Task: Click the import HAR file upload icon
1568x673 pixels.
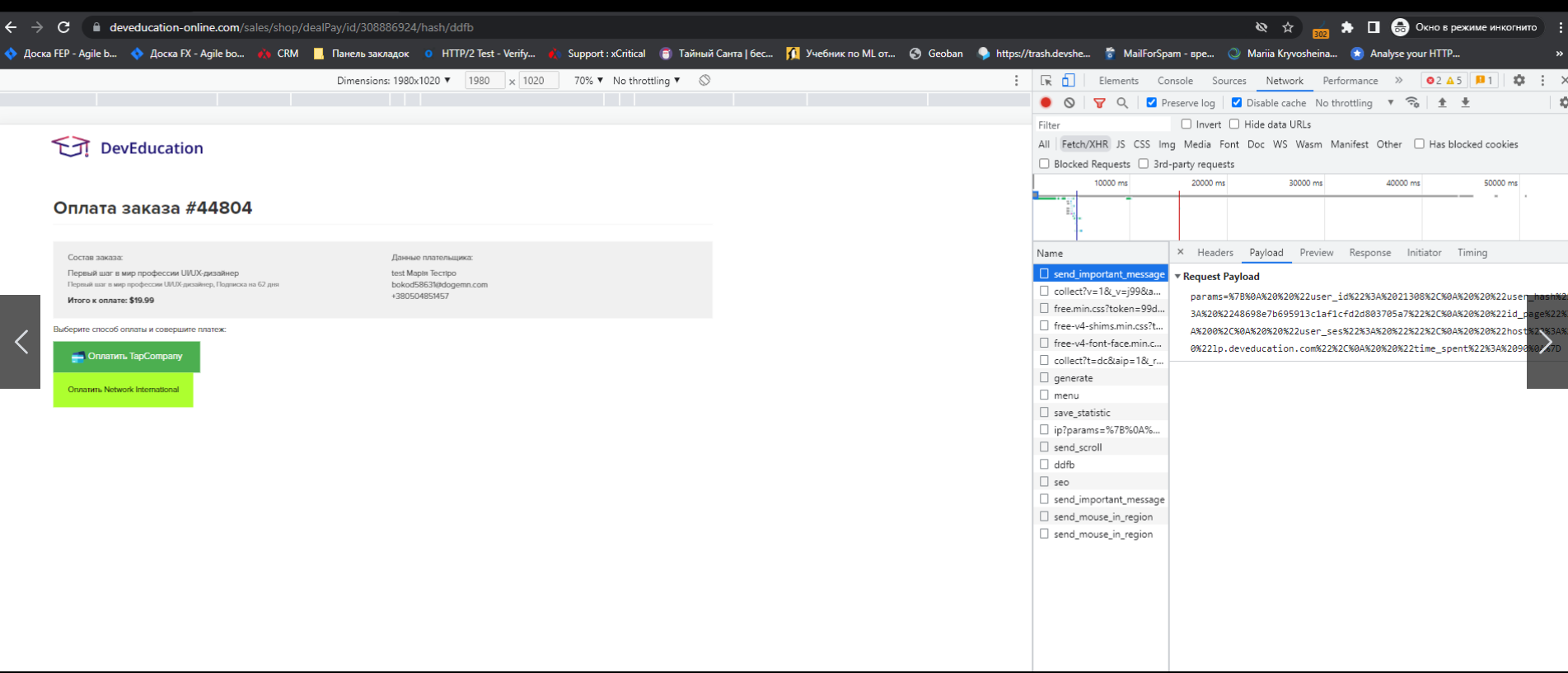Action: point(1442,103)
